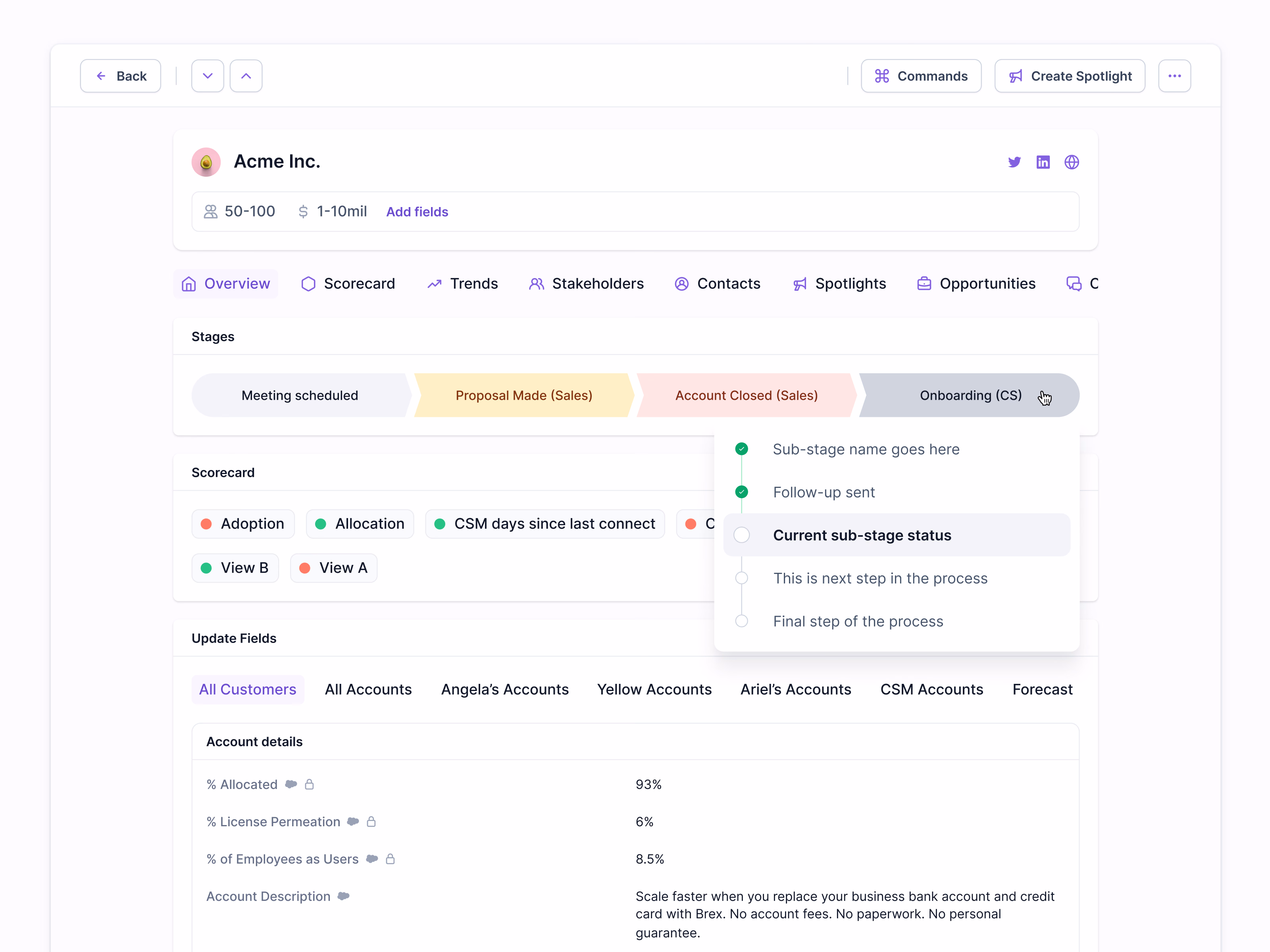Open the Allocation scorecard chip
The height and width of the screenshot is (952, 1270).
pos(360,524)
